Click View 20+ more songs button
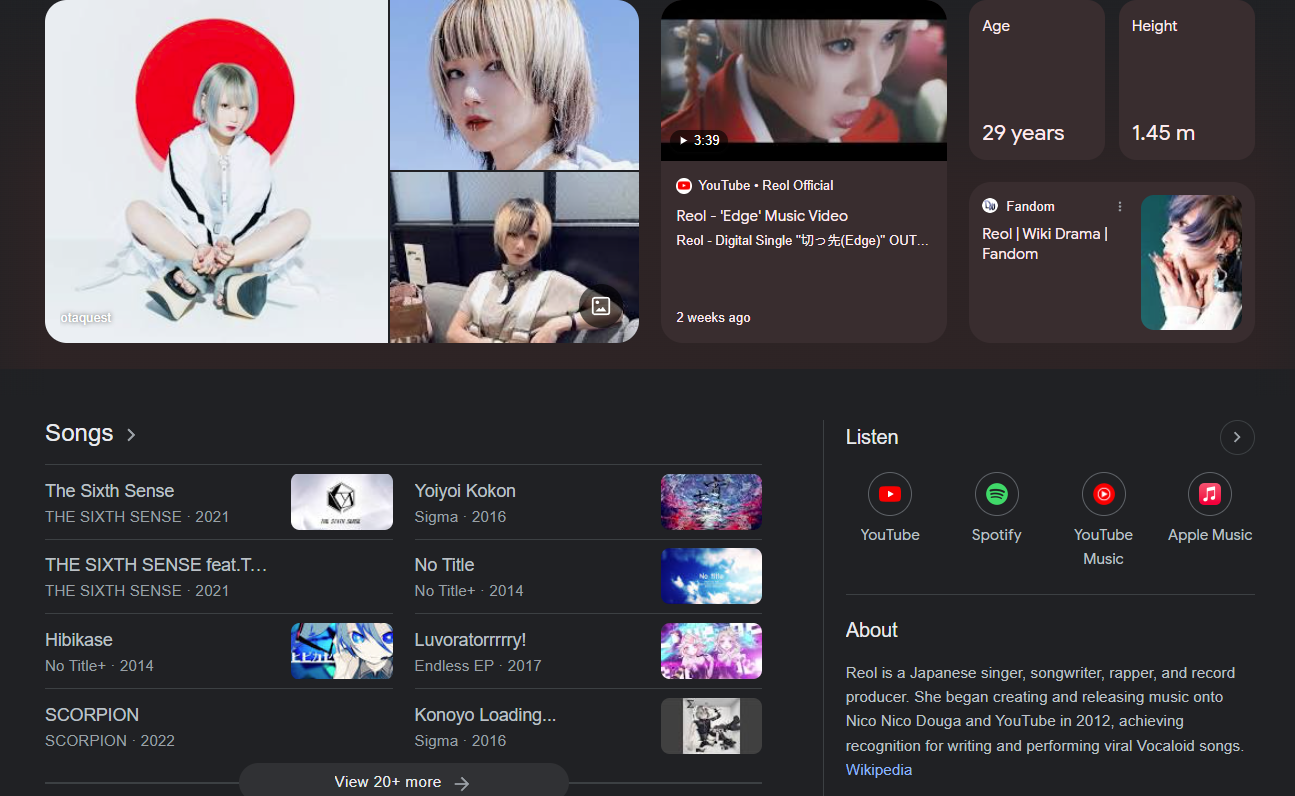Image resolution: width=1295 pixels, height=796 pixels. click(403, 782)
